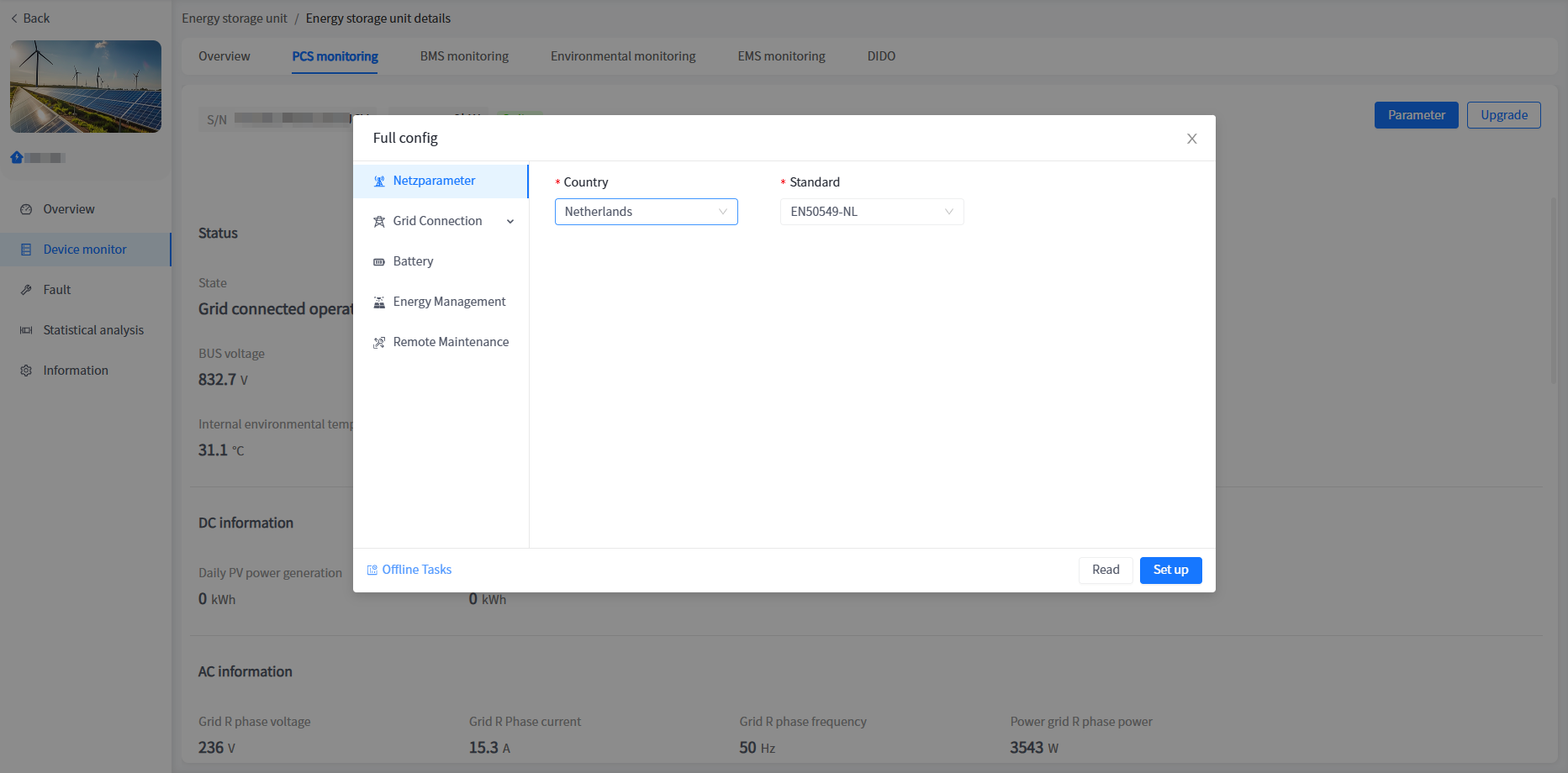Click the Grid Connection tower icon
The image size is (1568, 773).
pos(379,222)
